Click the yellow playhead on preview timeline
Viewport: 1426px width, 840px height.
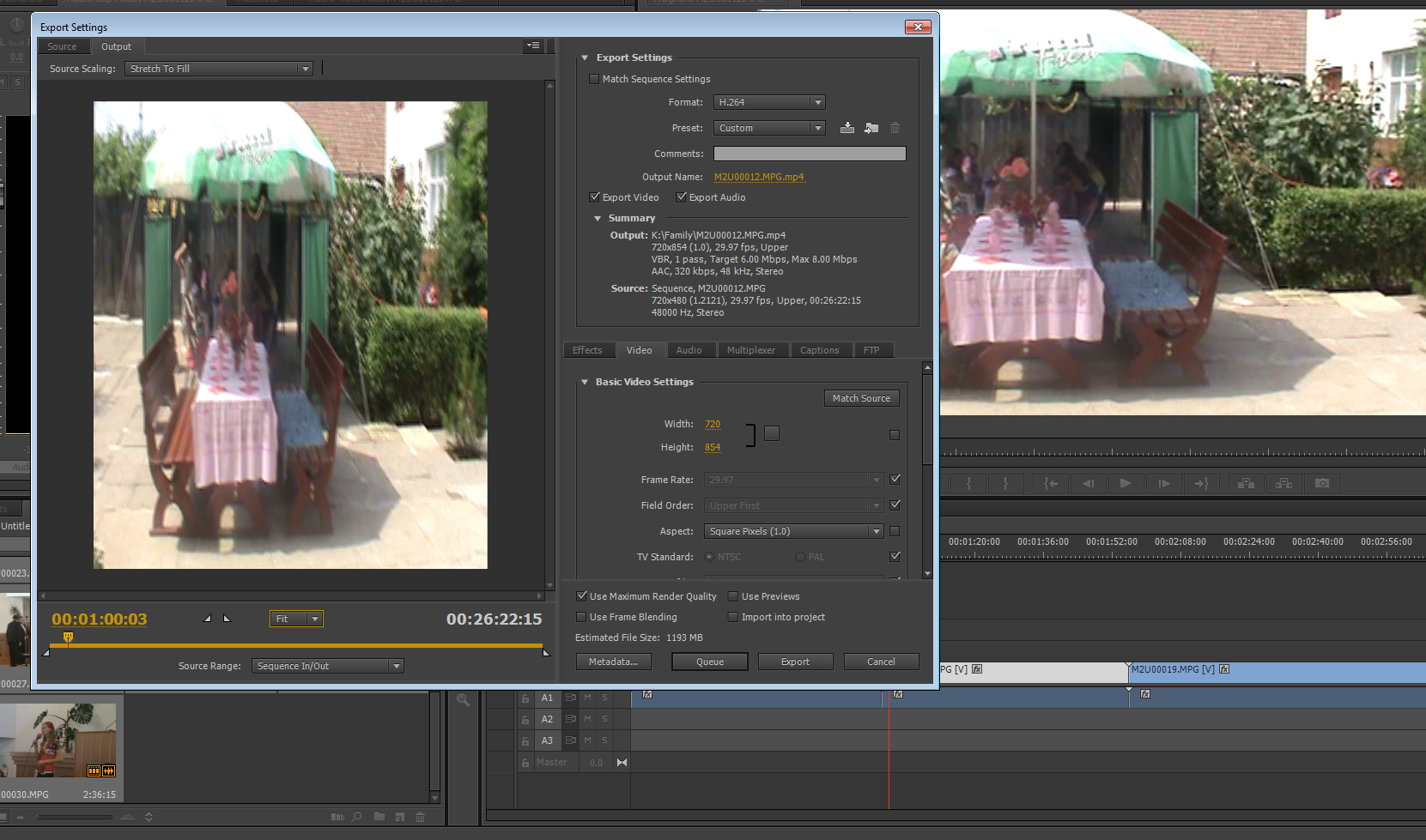point(68,638)
